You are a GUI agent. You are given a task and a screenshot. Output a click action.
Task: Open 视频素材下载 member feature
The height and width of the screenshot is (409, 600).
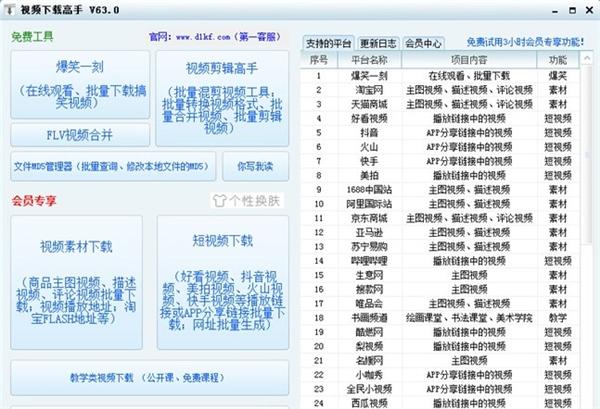77,282
